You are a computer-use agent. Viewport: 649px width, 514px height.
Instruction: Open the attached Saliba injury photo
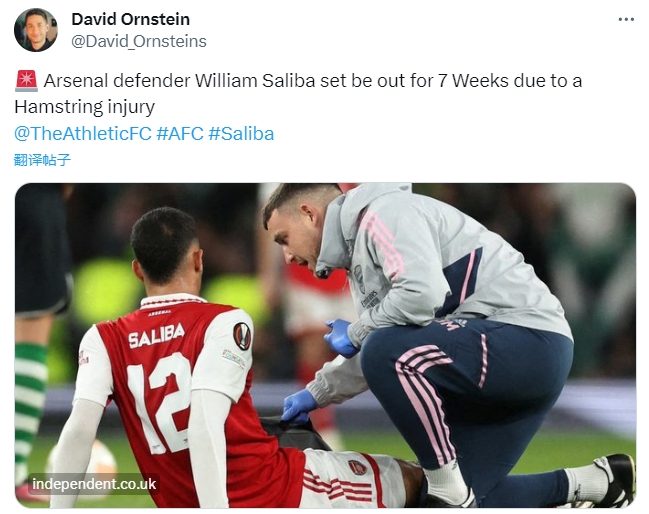point(325,345)
